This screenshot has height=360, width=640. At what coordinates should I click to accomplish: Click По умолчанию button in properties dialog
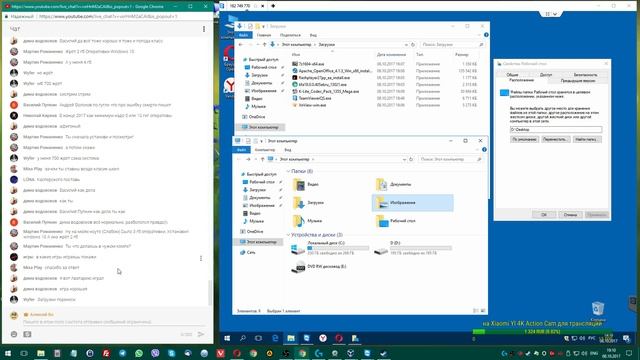click(524, 140)
